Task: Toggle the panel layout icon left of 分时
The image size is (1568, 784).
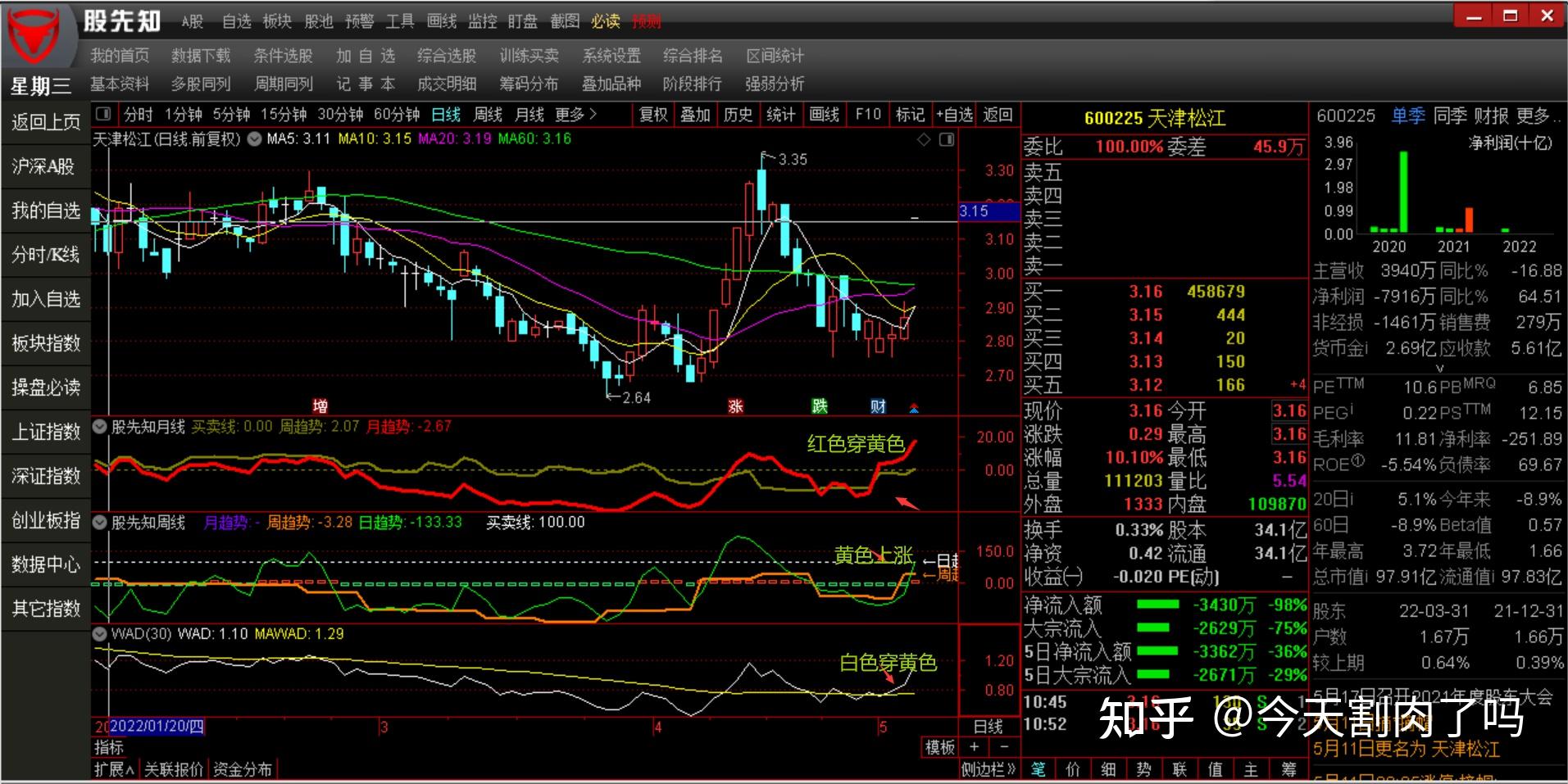Action: [103, 114]
